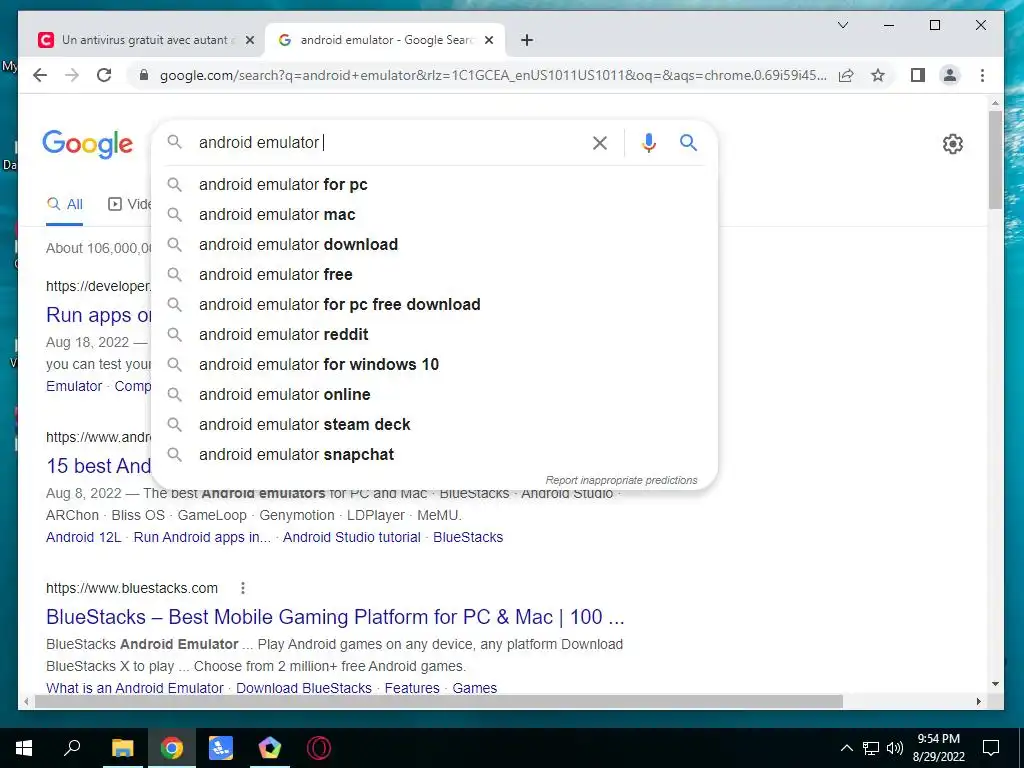Choose suggestion 'android emulator reddit'
1024x768 pixels.
(434, 335)
